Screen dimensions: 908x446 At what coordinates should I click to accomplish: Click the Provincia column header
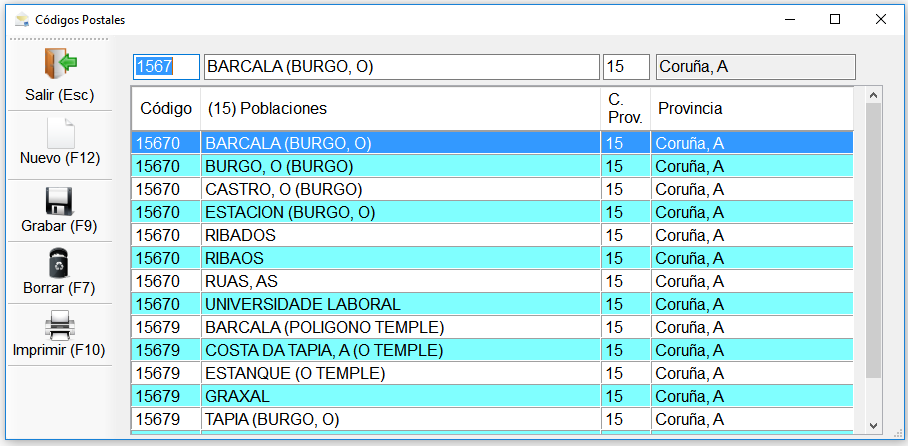752,108
